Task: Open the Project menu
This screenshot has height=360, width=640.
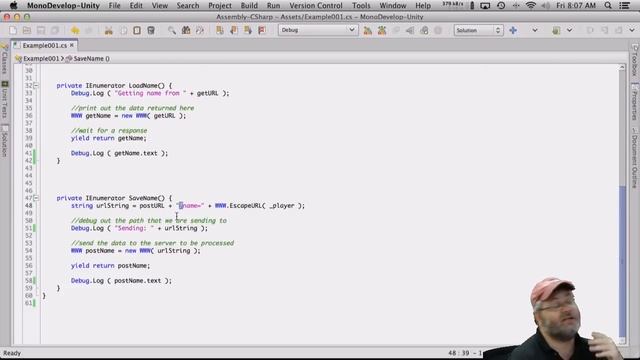Action: (220, 6)
